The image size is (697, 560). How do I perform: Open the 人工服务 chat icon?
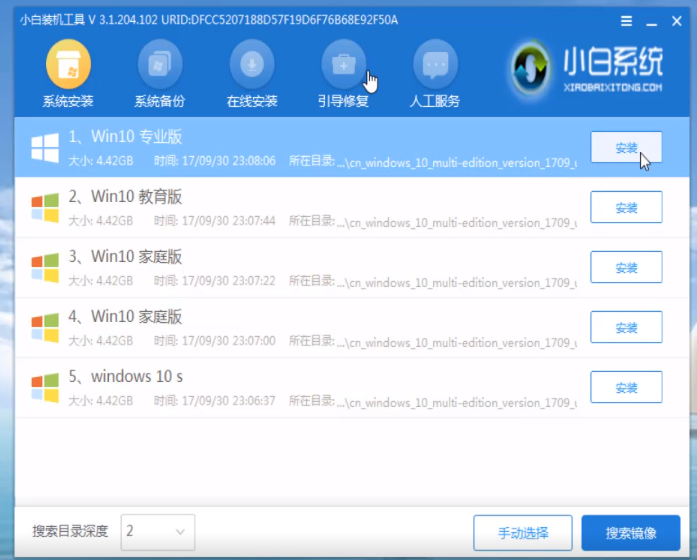435,66
